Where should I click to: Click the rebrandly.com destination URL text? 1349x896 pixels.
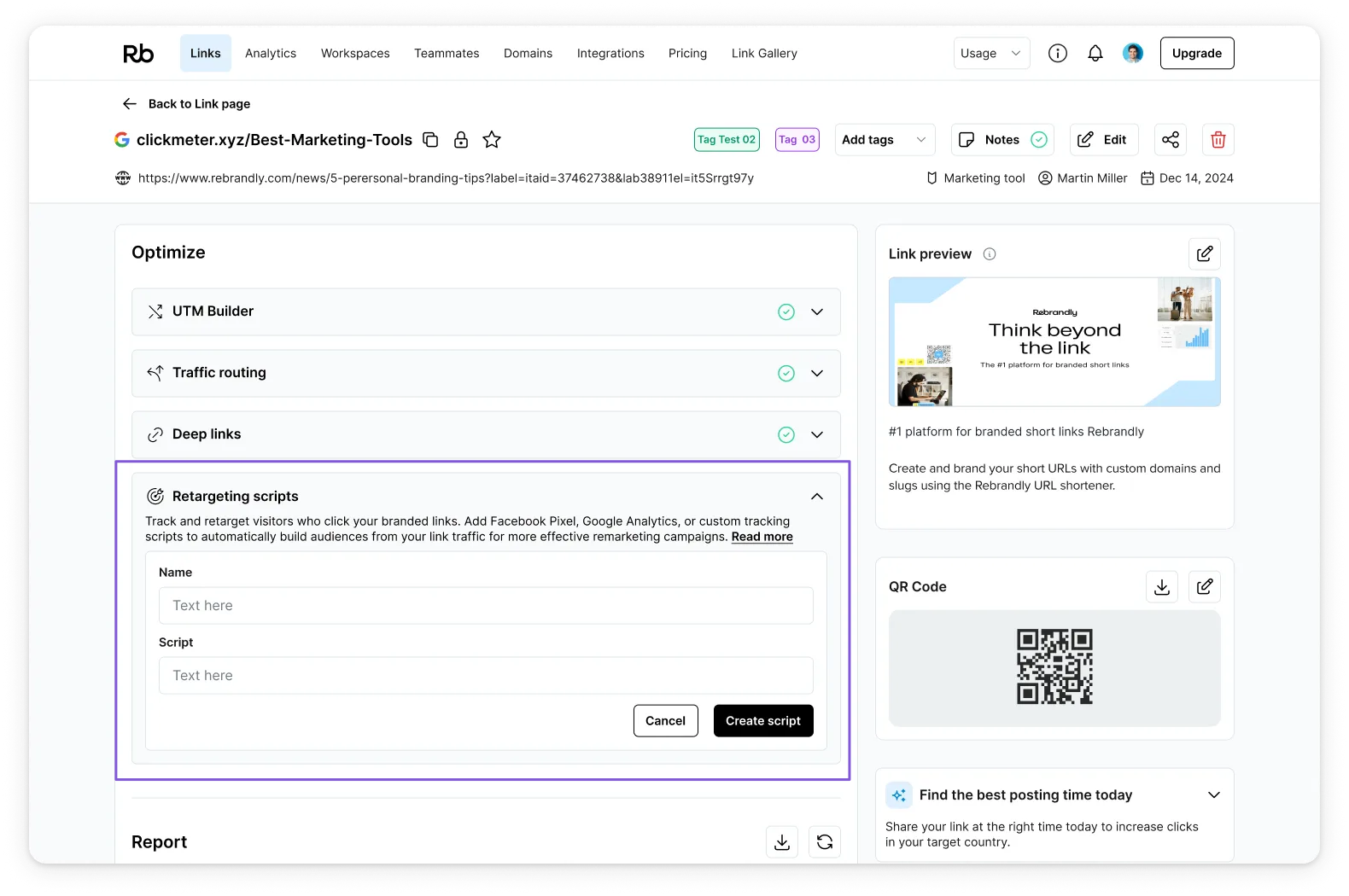tap(446, 178)
